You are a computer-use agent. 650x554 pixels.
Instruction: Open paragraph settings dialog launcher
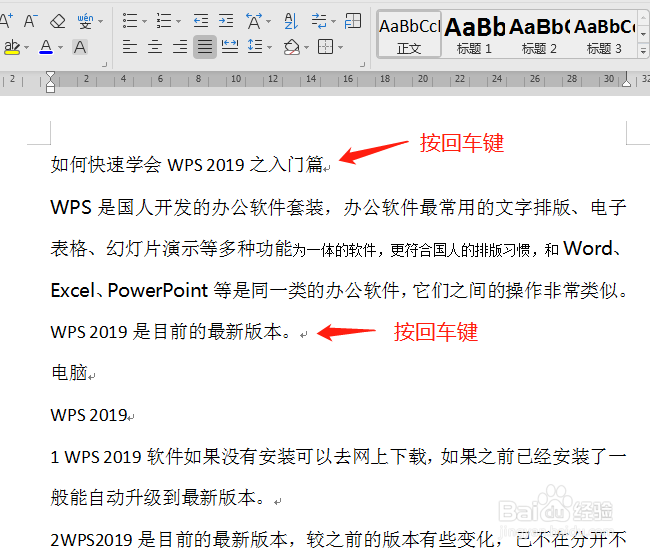[363, 65]
